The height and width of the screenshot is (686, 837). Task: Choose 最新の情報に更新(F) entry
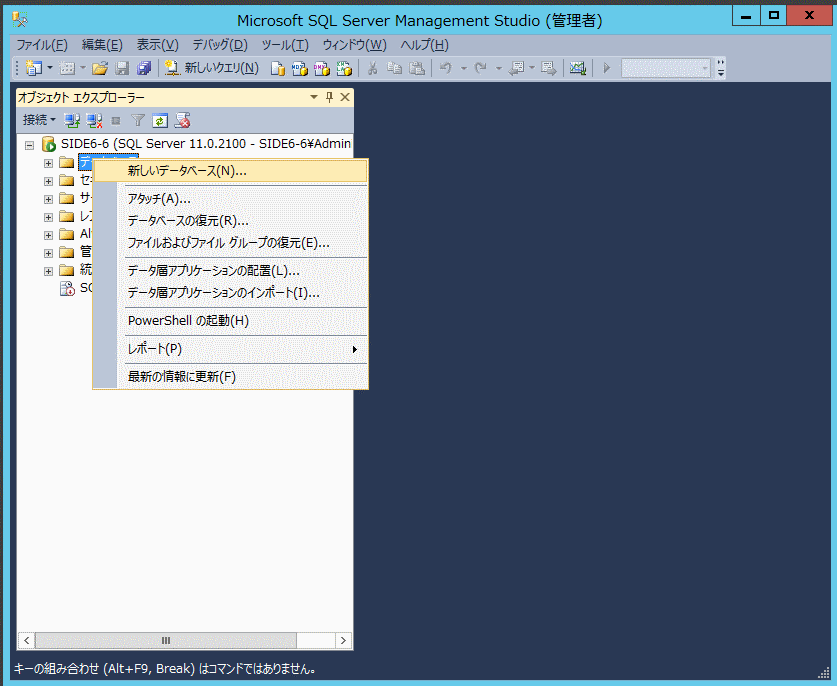pyautogui.click(x=231, y=376)
